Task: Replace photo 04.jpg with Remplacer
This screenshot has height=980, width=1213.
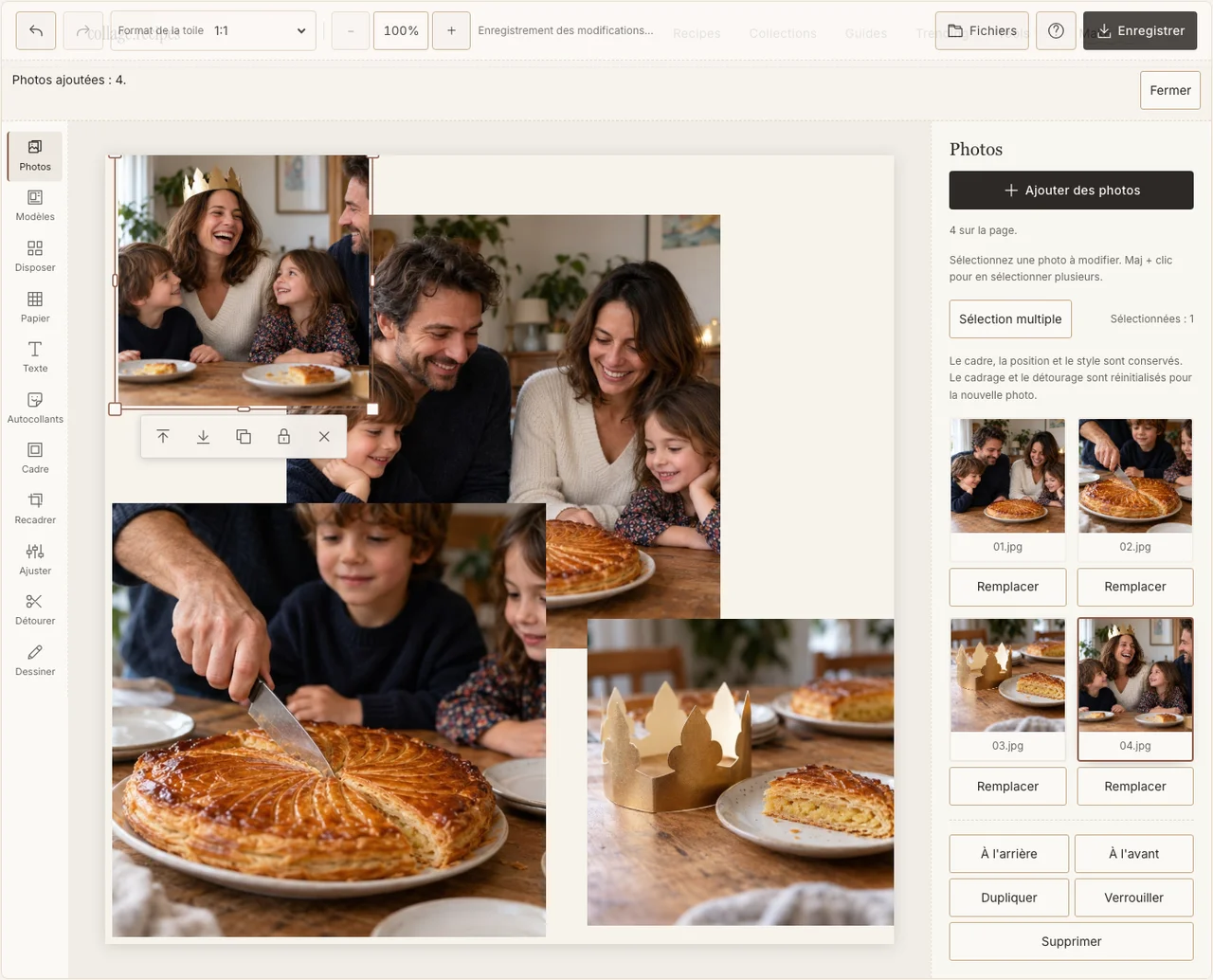Action: click(1135, 787)
